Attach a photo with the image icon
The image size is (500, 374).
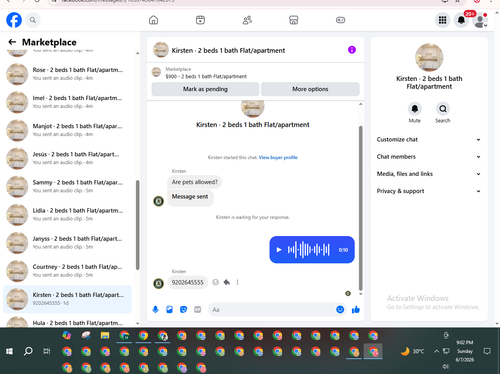(x=169, y=310)
